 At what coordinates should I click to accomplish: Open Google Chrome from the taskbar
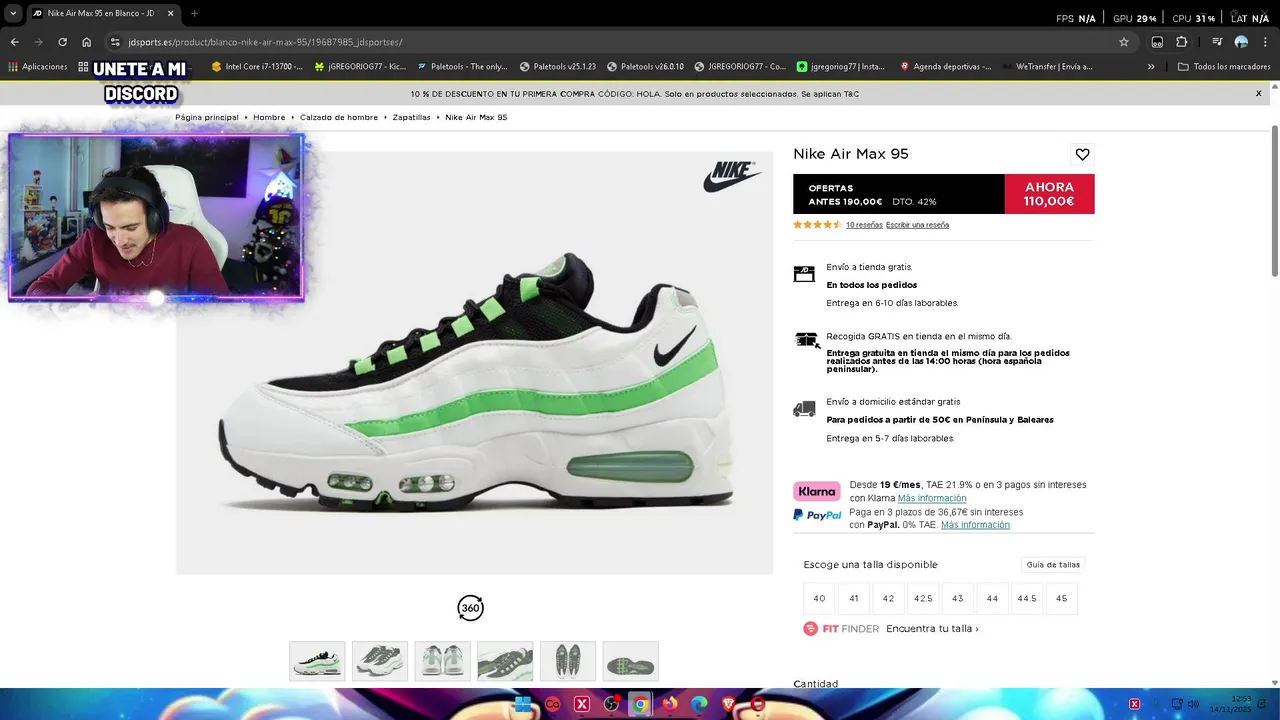coord(641,704)
